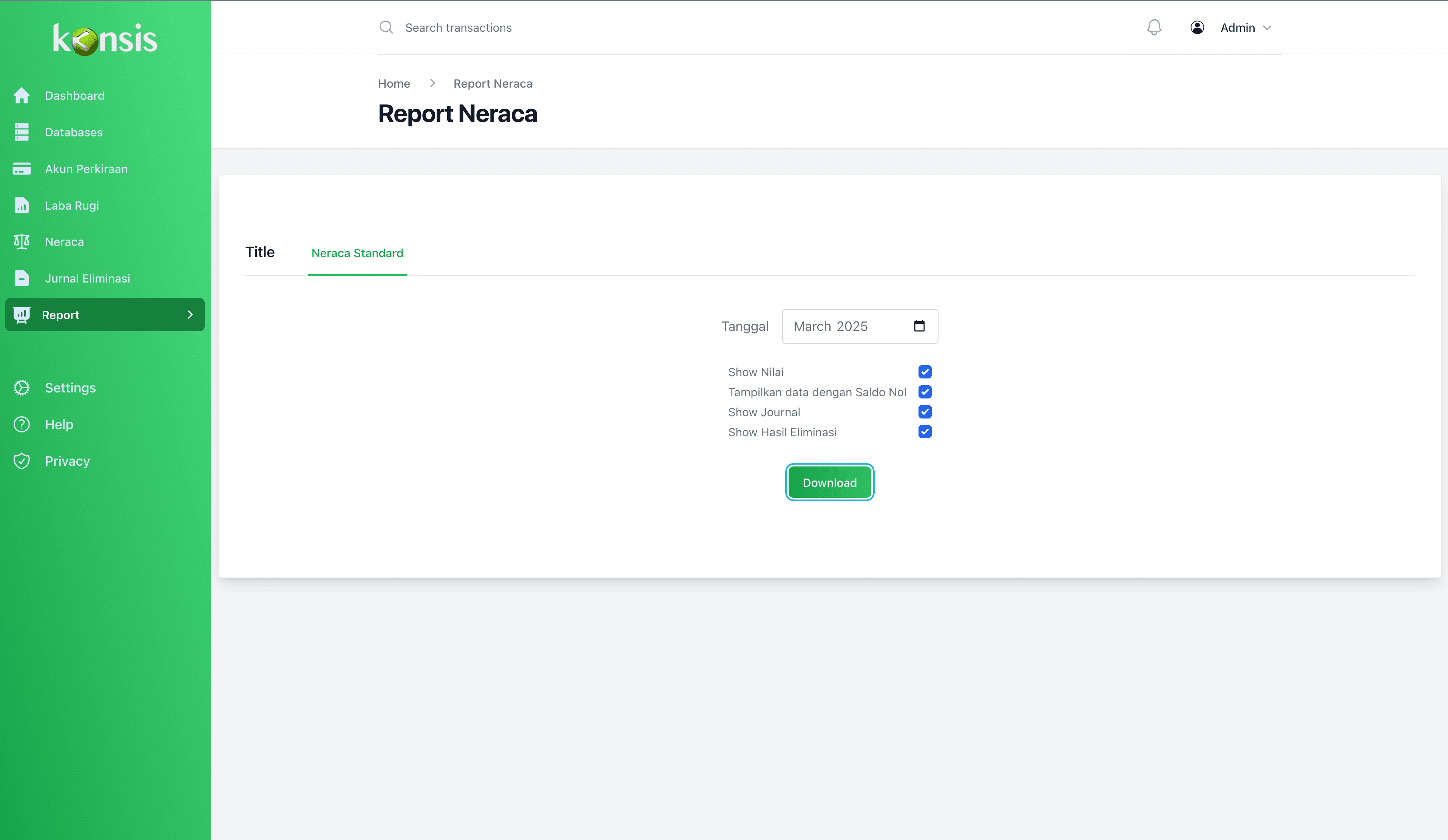Viewport: 1448px width, 840px height.
Task: Toggle Tampilkan data dengan Saldo Nol checkbox
Action: click(x=925, y=392)
